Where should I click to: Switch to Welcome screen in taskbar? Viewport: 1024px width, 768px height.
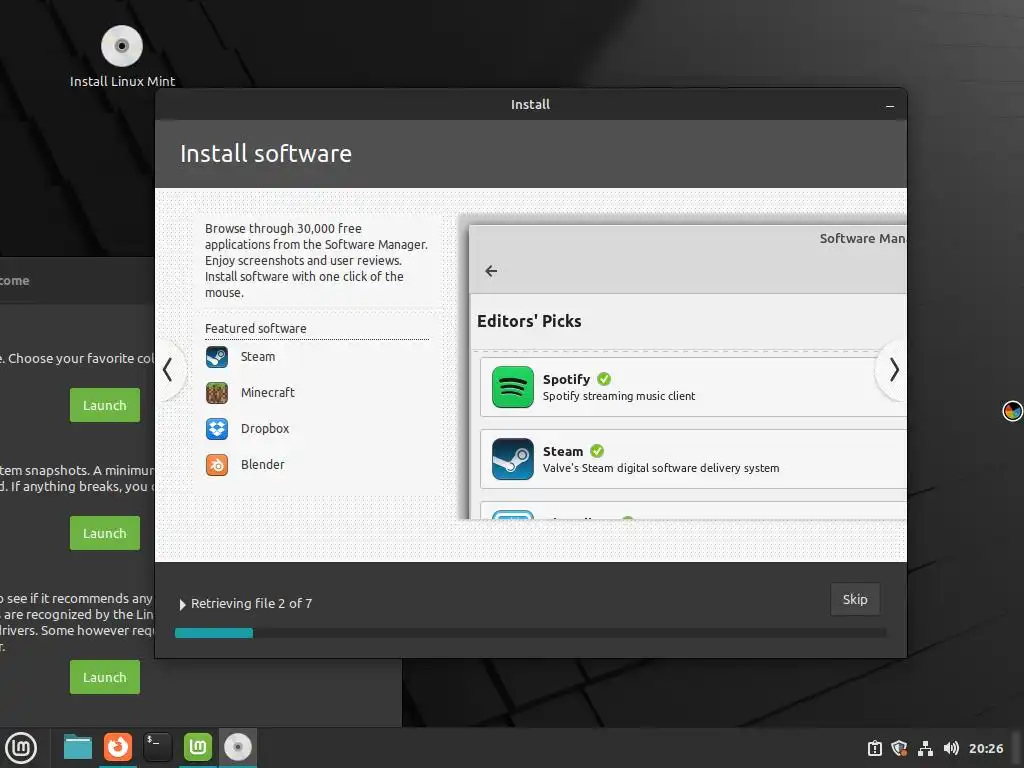(197, 747)
